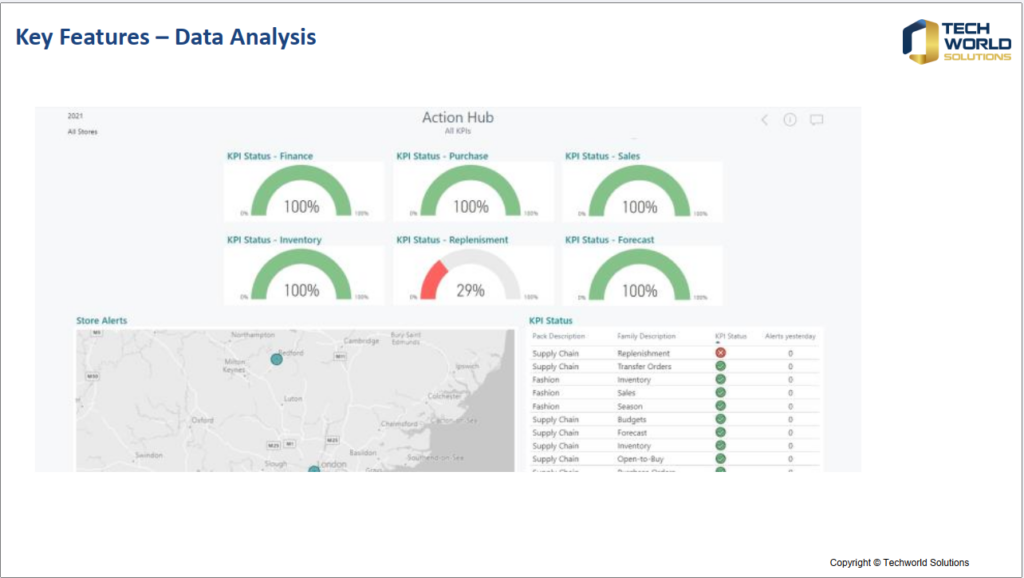This screenshot has height=578, width=1024.
Task: Open the info circle icon in the dashboard header
Action: click(790, 120)
